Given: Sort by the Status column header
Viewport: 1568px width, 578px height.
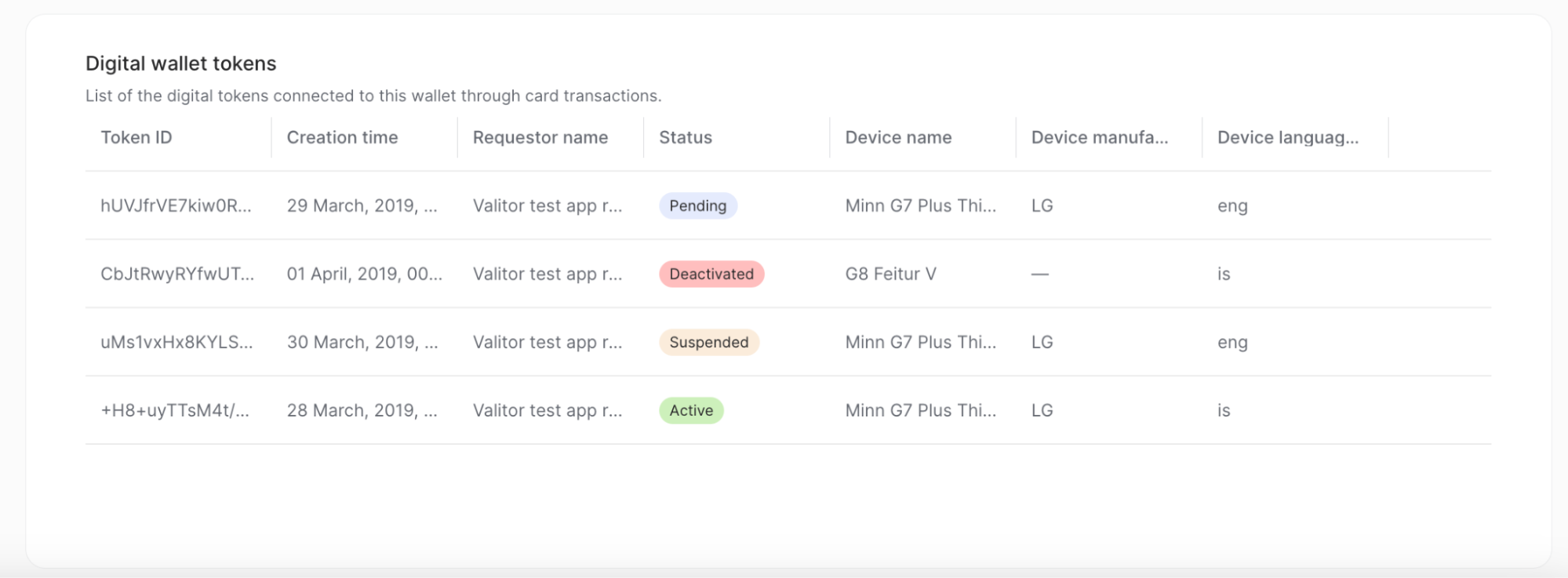Looking at the screenshot, I should pyautogui.click(x=684, y=137).
